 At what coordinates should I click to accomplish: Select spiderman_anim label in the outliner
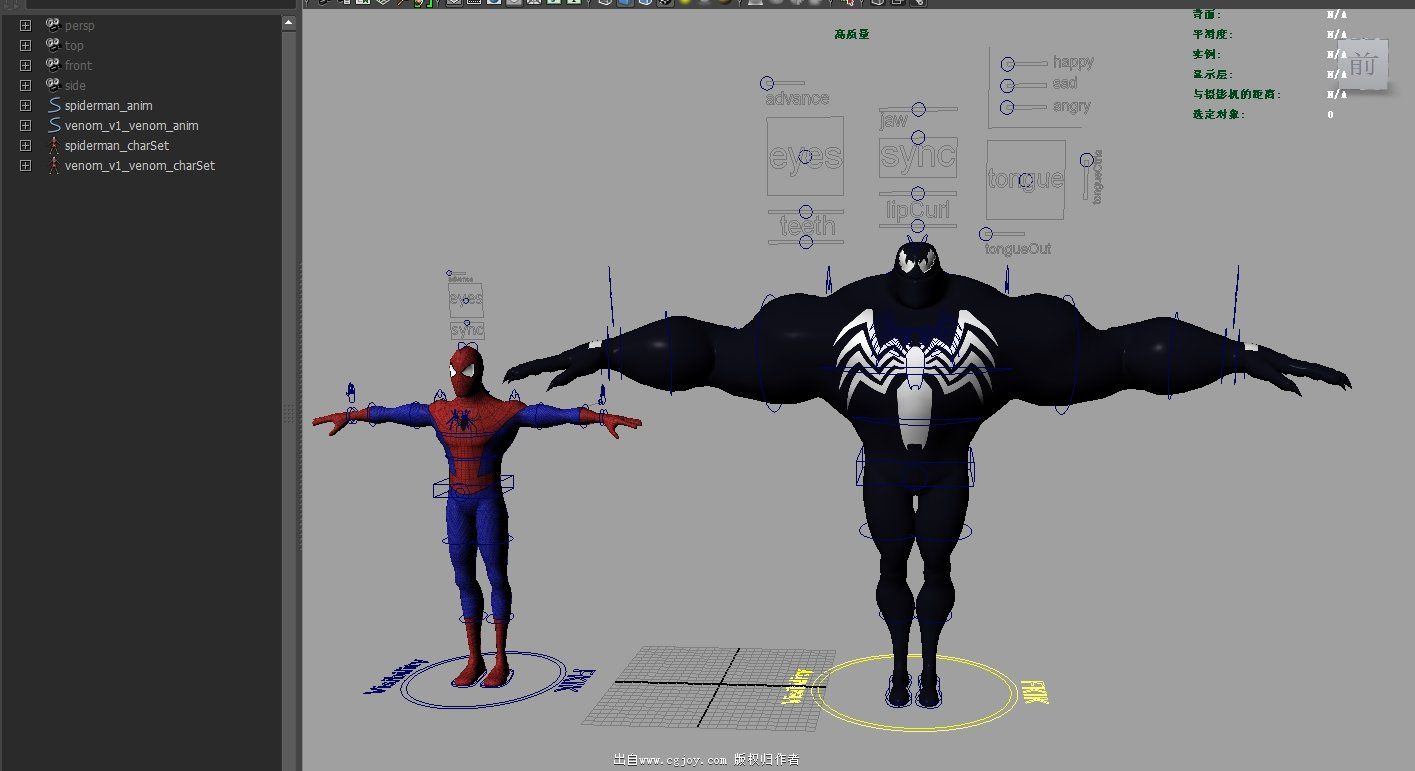click(x=109, y=106)
